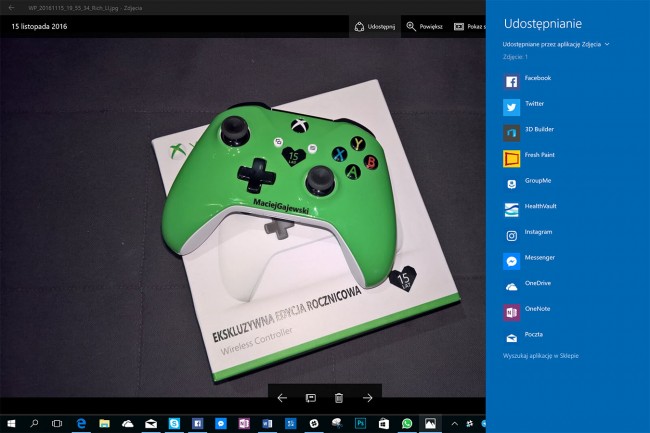Open Mail app from the taskbar
650x433 pixels.
151,423
